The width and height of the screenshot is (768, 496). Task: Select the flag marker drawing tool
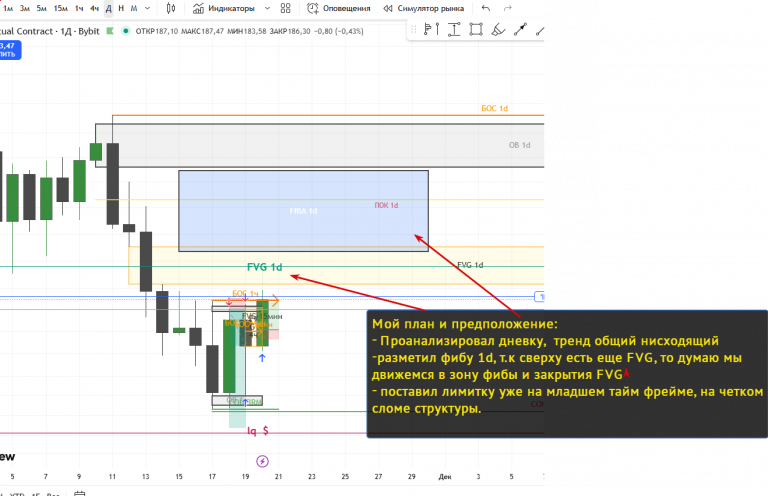tap(427, 30)
